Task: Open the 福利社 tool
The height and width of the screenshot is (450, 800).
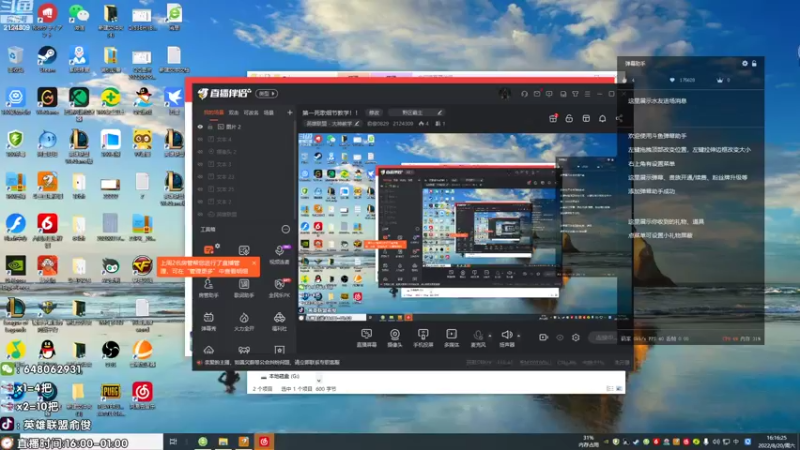Action: click(x=279, y=321)
